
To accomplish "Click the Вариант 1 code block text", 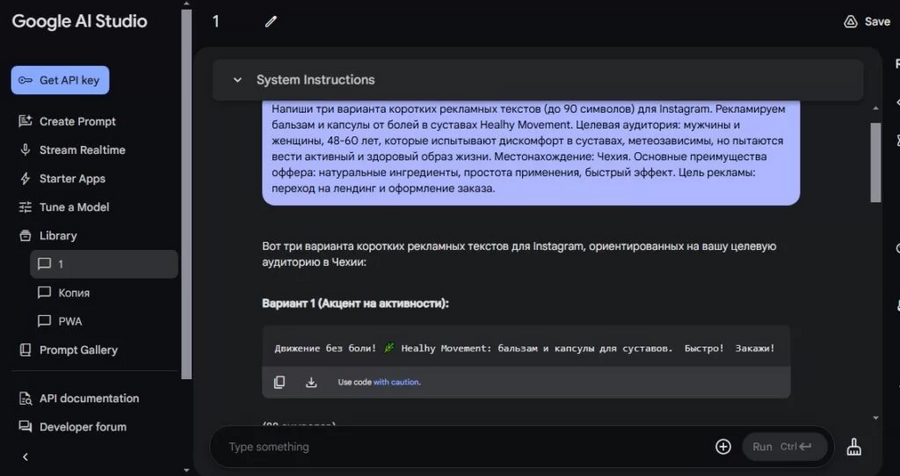I will [525, 349].
